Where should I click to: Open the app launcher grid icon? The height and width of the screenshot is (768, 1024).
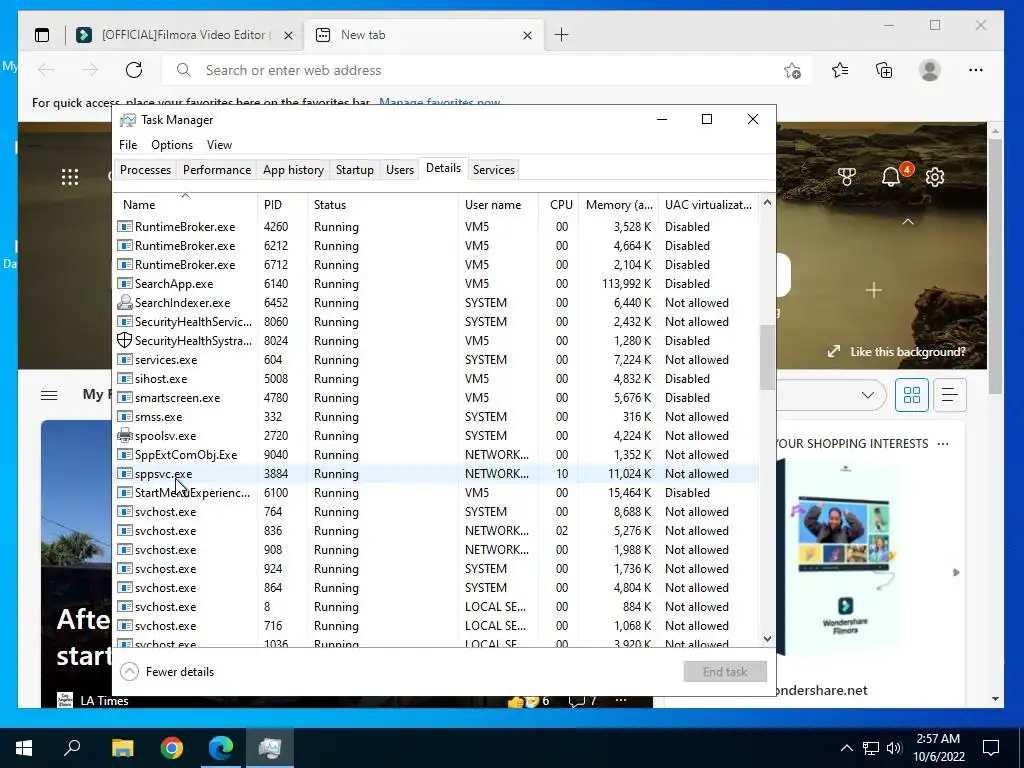[70, 177]
